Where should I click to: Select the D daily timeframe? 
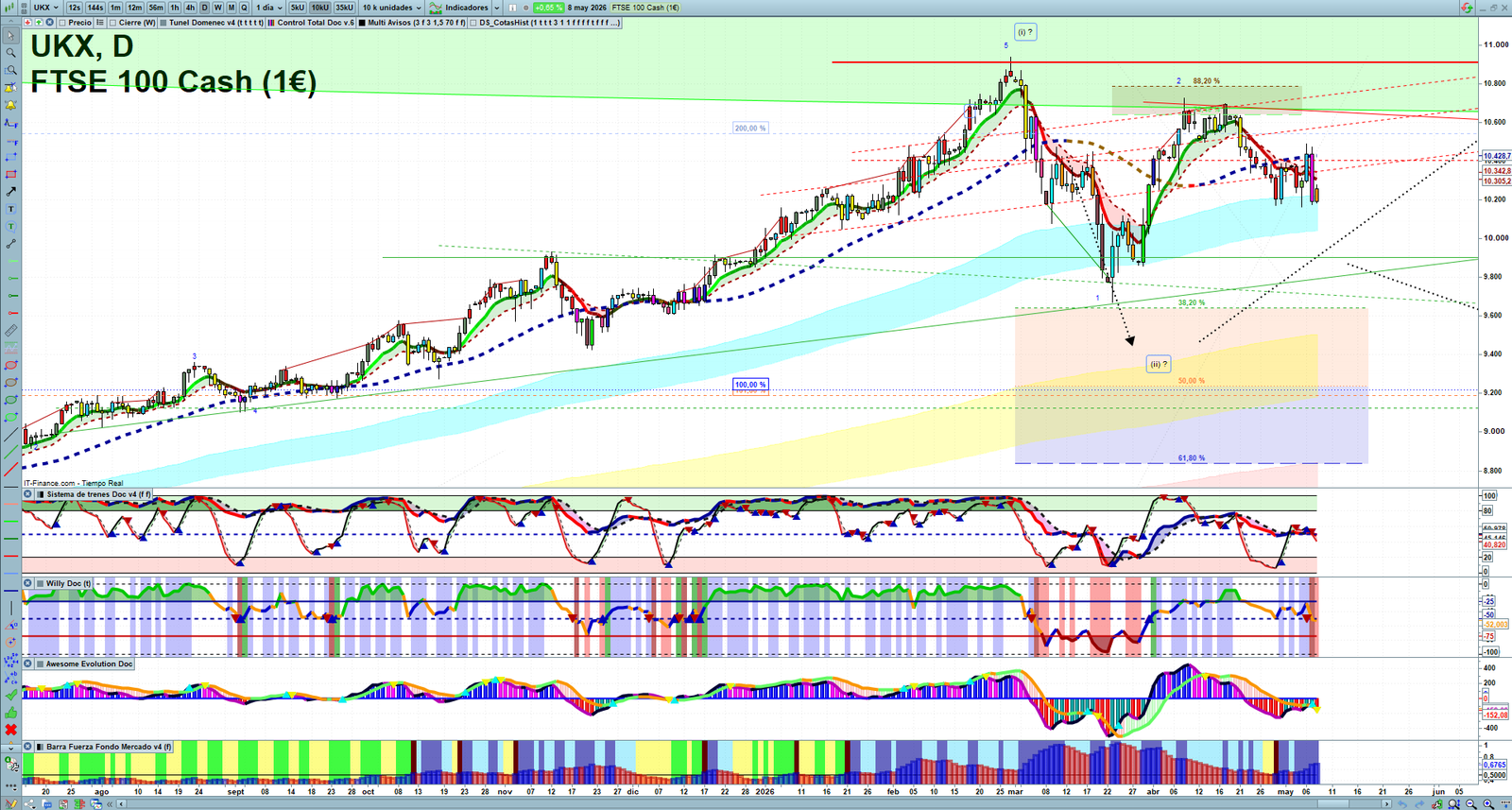(x=204, y=8)
